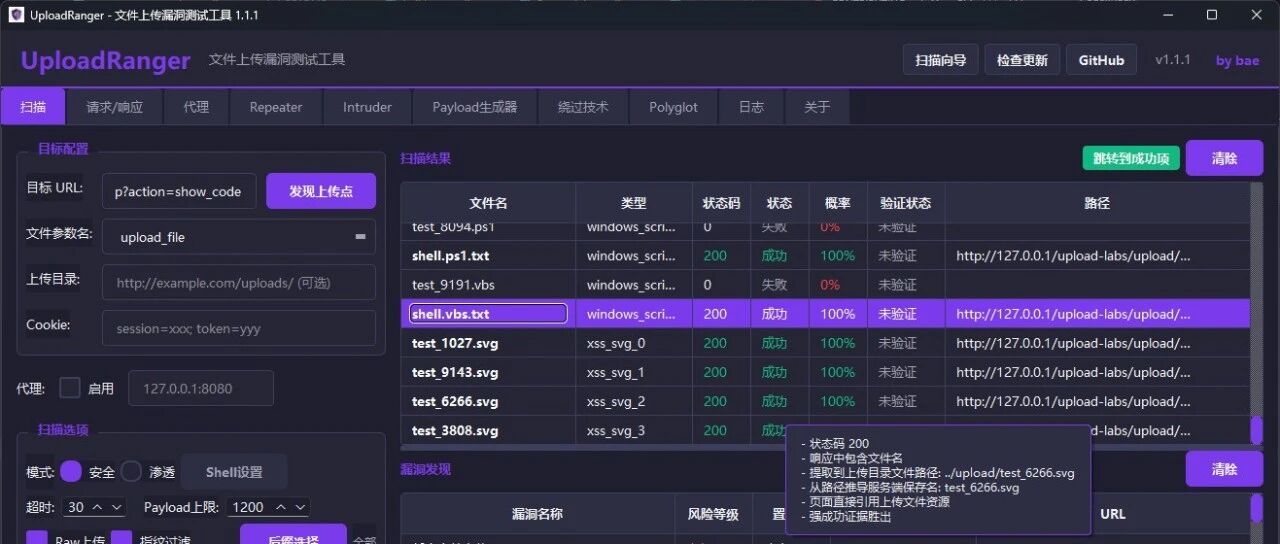1280x544 pixels.
Task: Decrease Payload上限 with the down arrow
Action: tap(299, 507)
